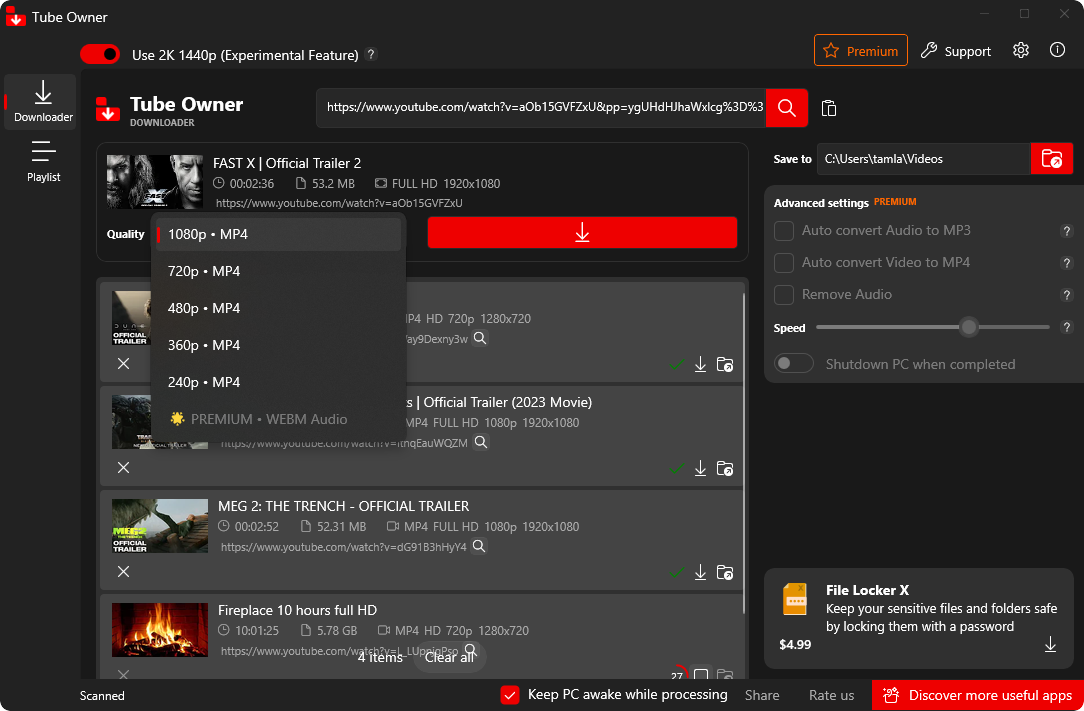Open the Premium upgrade button

[x=861, y=50]
